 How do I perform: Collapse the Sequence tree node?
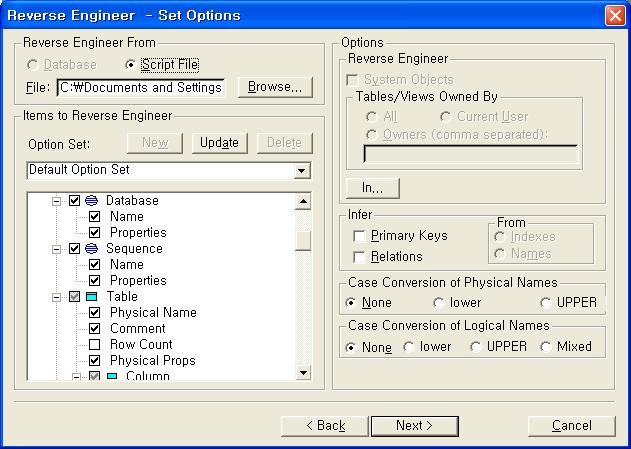tap(57, 249)
